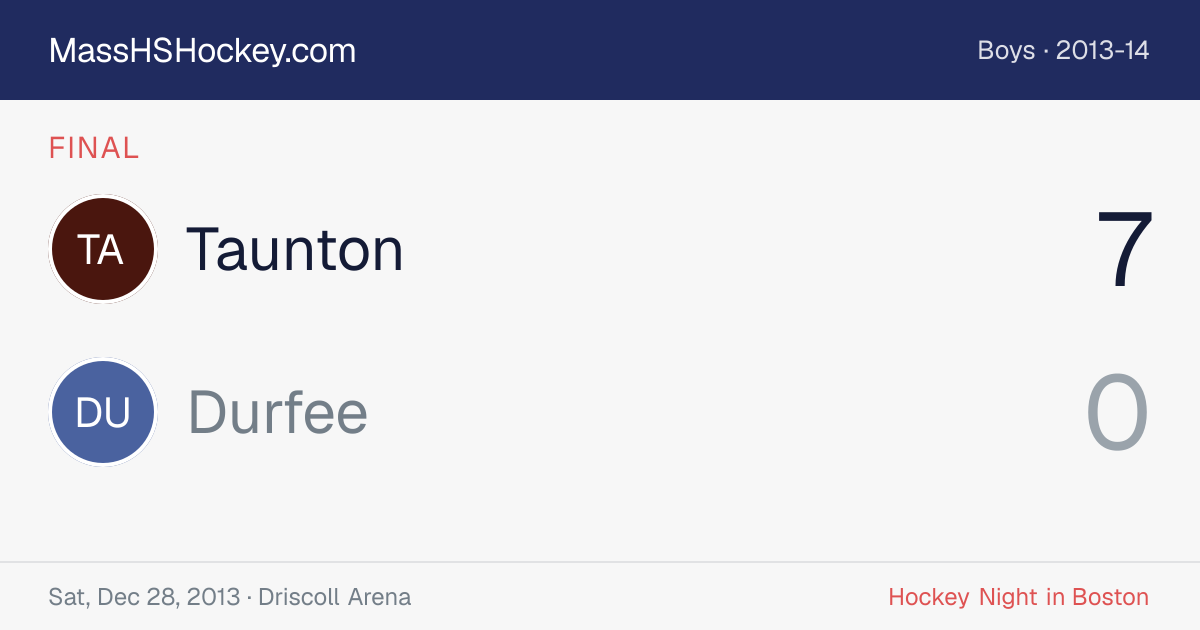This screenshot has height=630, width=1200.
Task: Click blank space between Taunton and 7
Action: 750,249
